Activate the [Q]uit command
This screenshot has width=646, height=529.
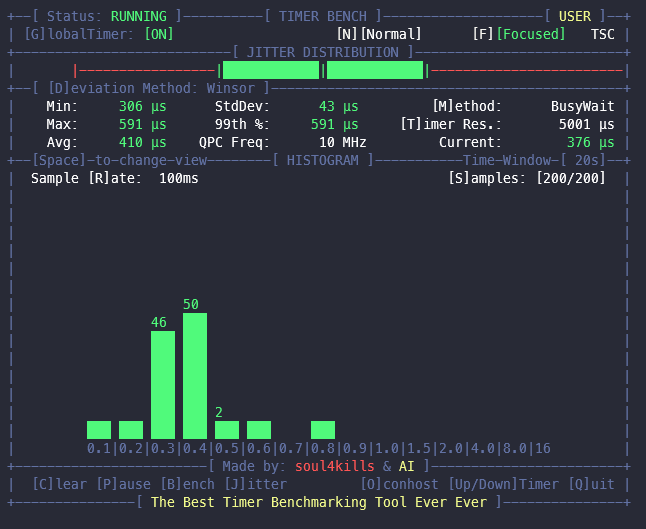tap(591, 484)
